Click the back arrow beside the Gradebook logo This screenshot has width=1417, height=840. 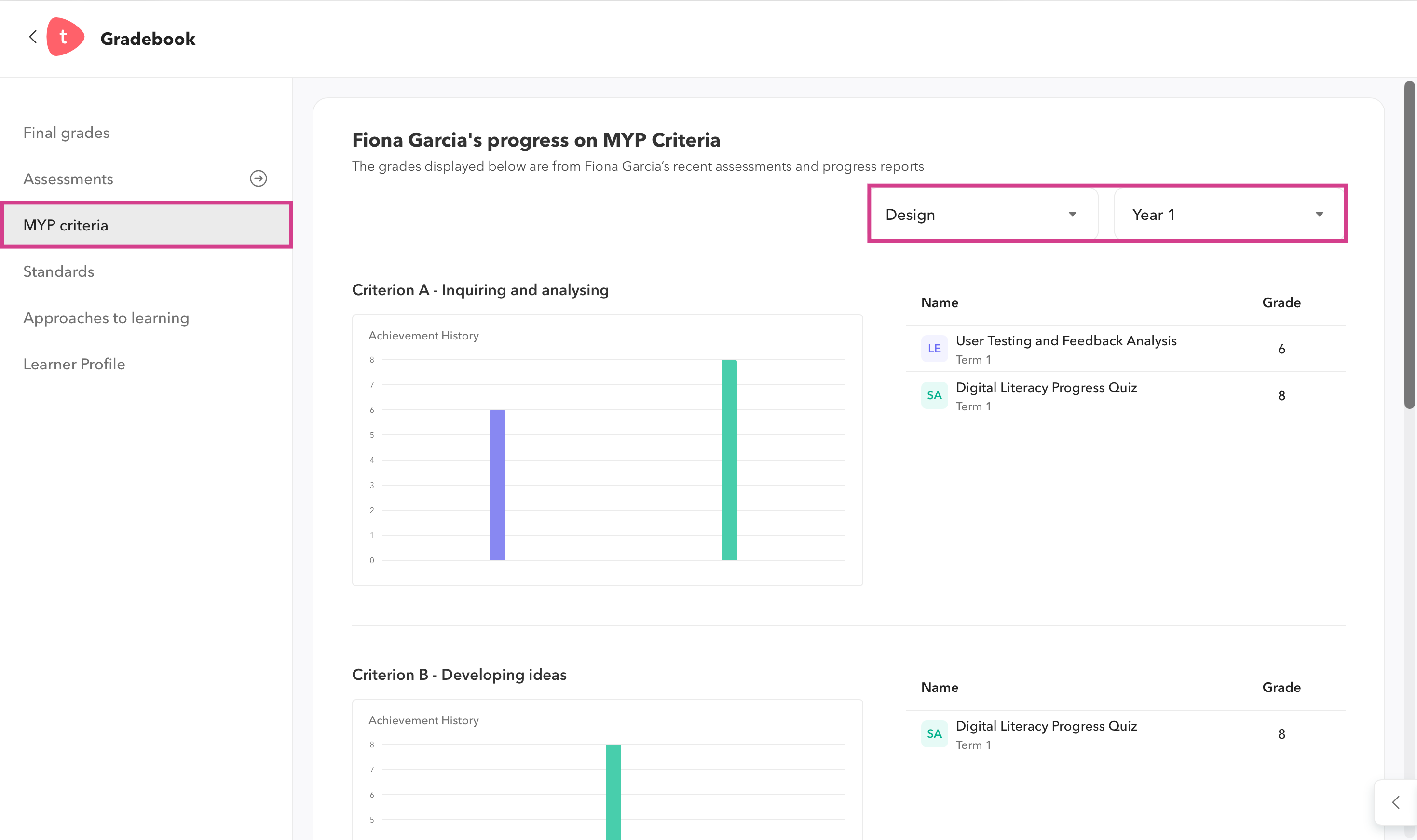click(33, 37)
